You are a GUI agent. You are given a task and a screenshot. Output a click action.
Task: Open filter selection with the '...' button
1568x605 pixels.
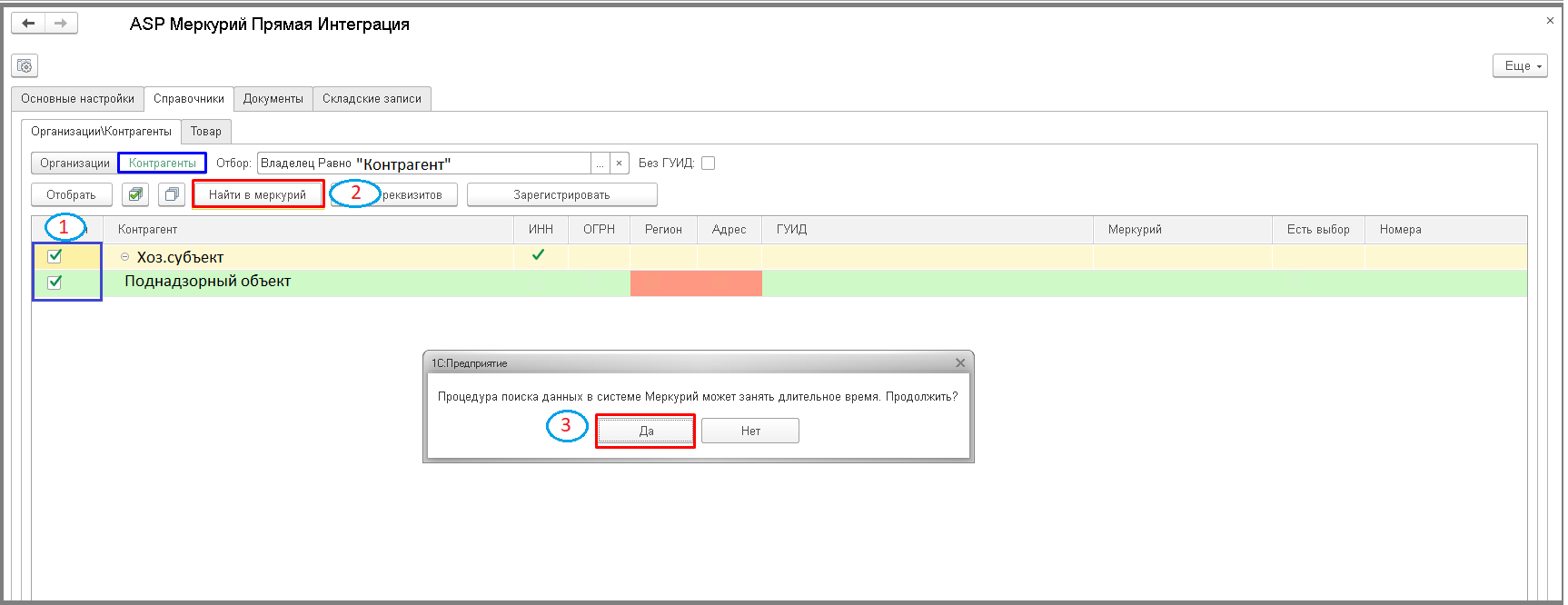click(x=600, y=164)
